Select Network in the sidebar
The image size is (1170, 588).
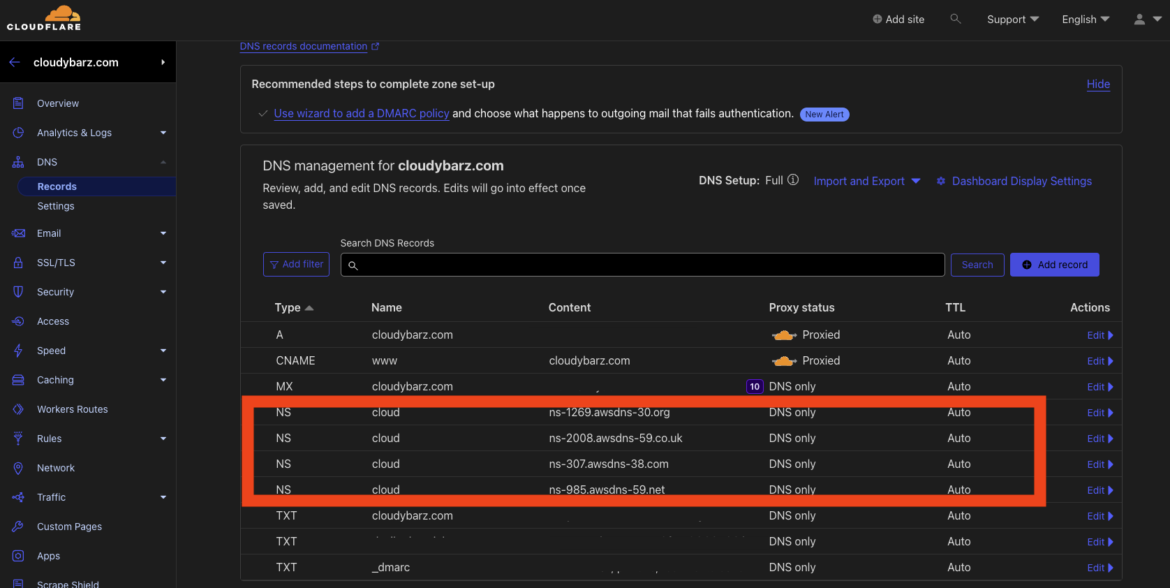point(57,468)
